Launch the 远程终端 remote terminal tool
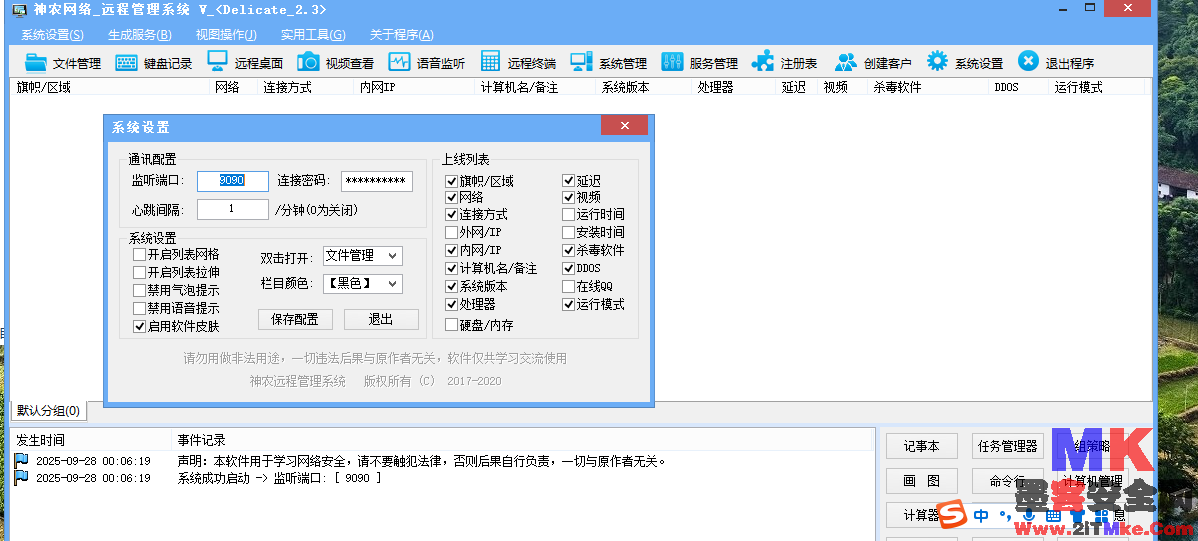 (491, 62)
